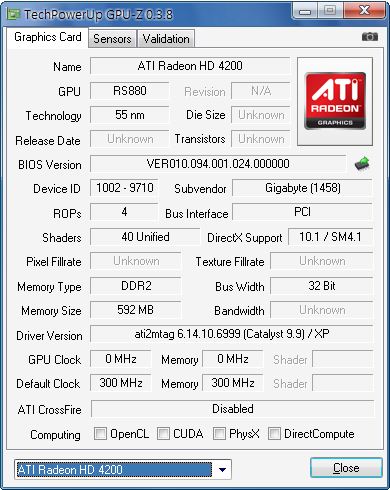Click the Subvendor value Gigabyte (1458)
The width and height of the screenshot is (390, 490).
coord(303,188)
